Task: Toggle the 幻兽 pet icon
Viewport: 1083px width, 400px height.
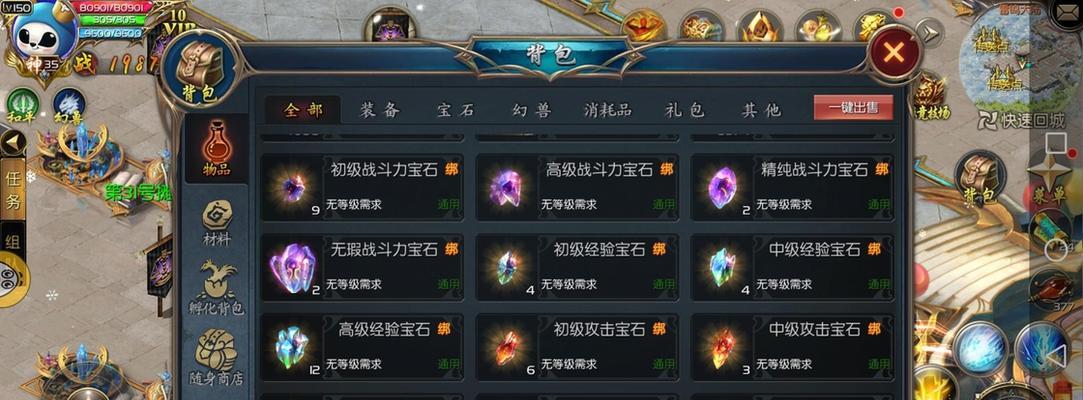Action: point(69,107)
